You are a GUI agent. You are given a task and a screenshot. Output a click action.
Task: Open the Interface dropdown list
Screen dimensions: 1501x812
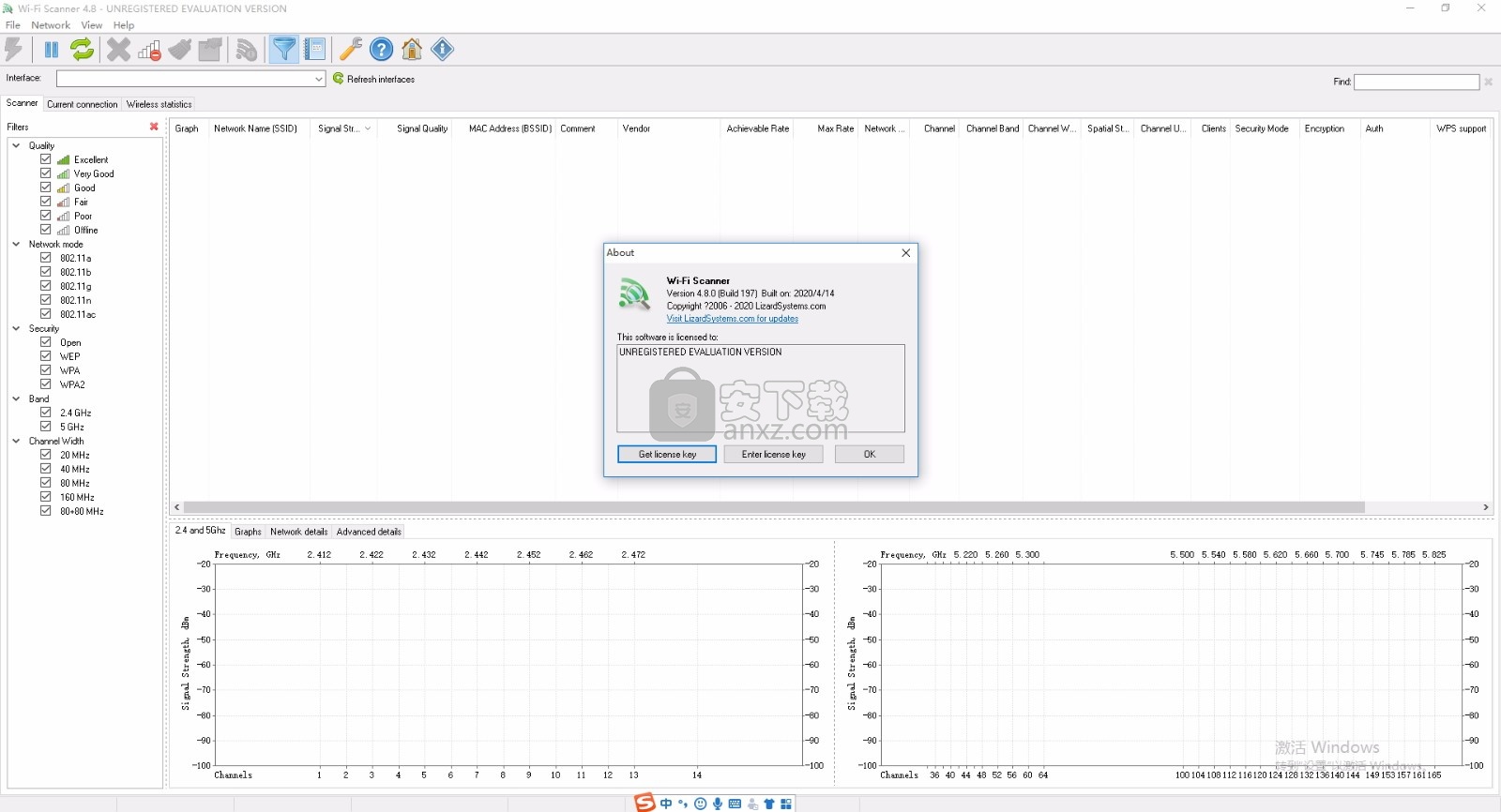(x=319, y=79)
